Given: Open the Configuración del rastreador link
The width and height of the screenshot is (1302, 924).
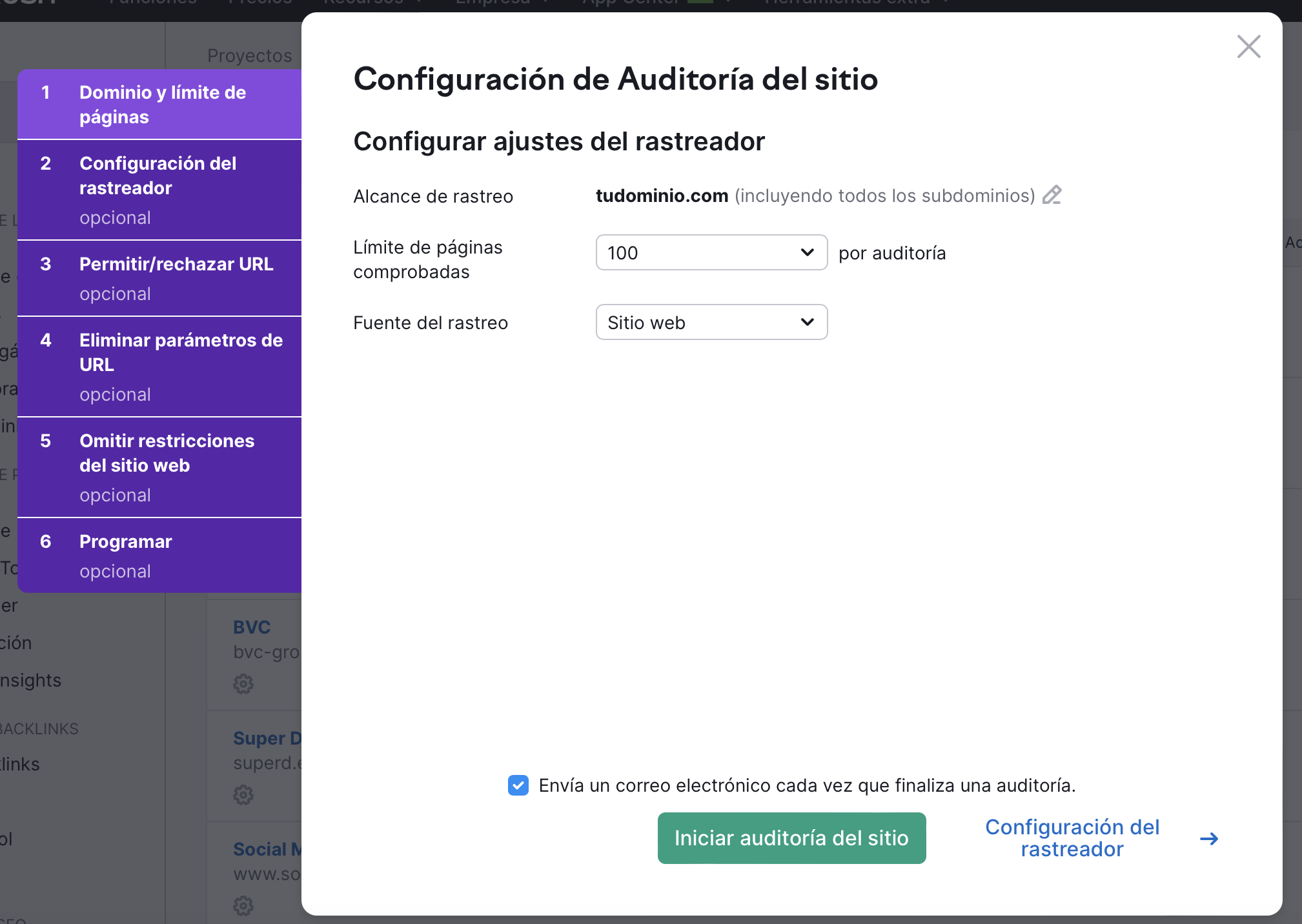Looking at the screenshot, I should tap(1072, 838).
